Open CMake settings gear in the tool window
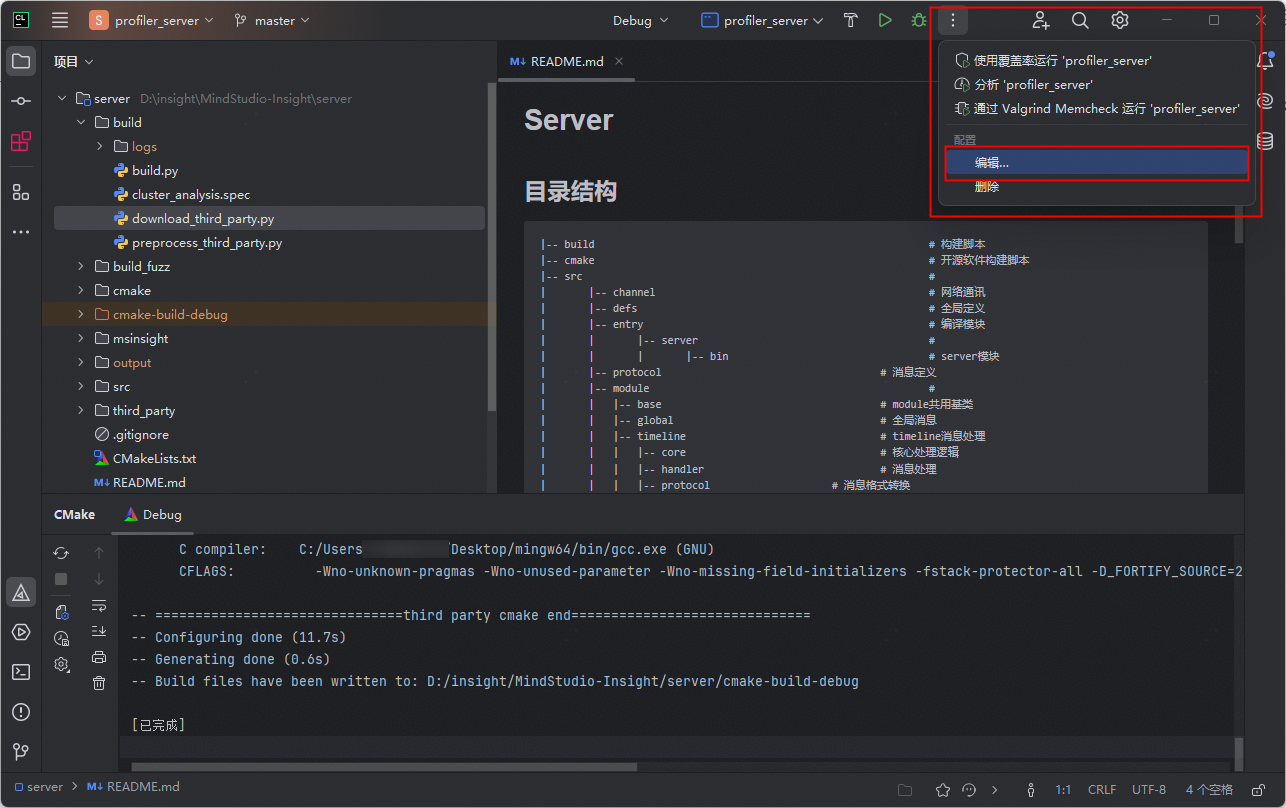 click(62, 665)
